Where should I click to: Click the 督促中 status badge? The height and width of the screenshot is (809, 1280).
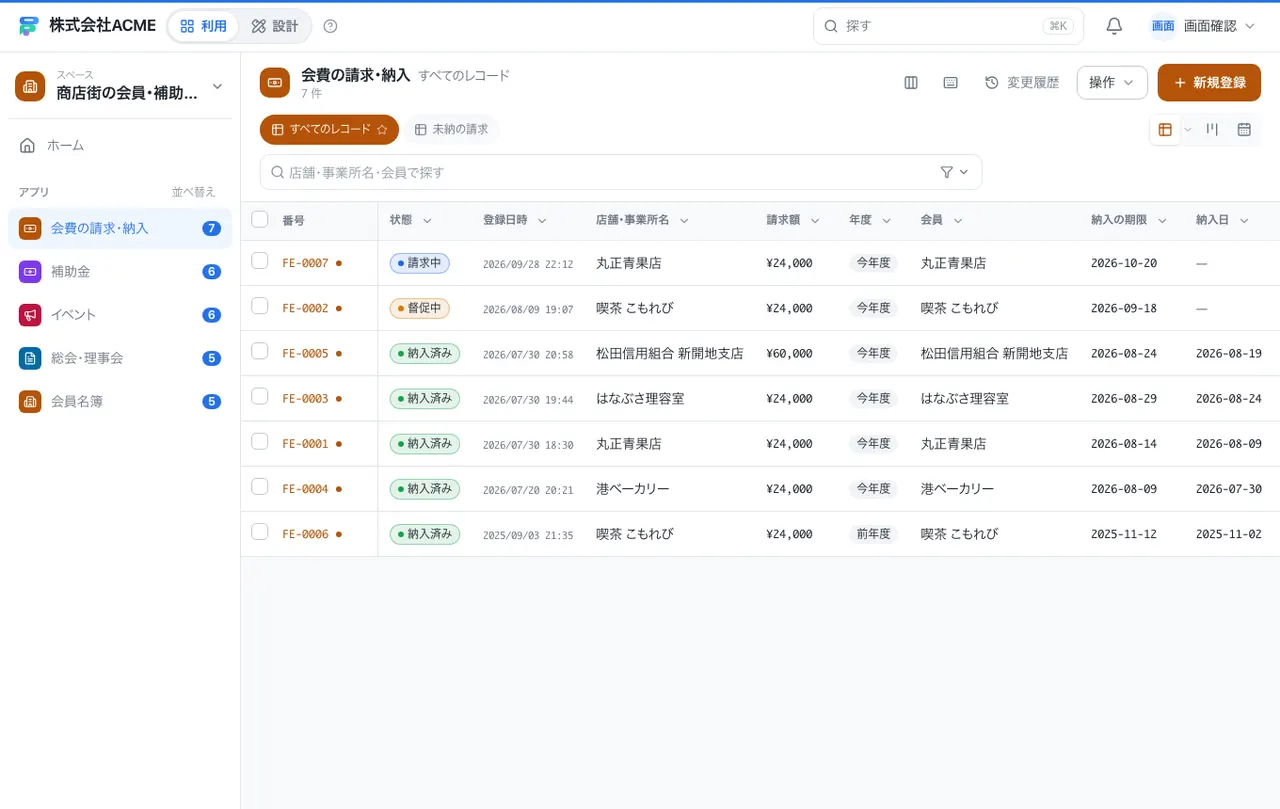point(420,308)
